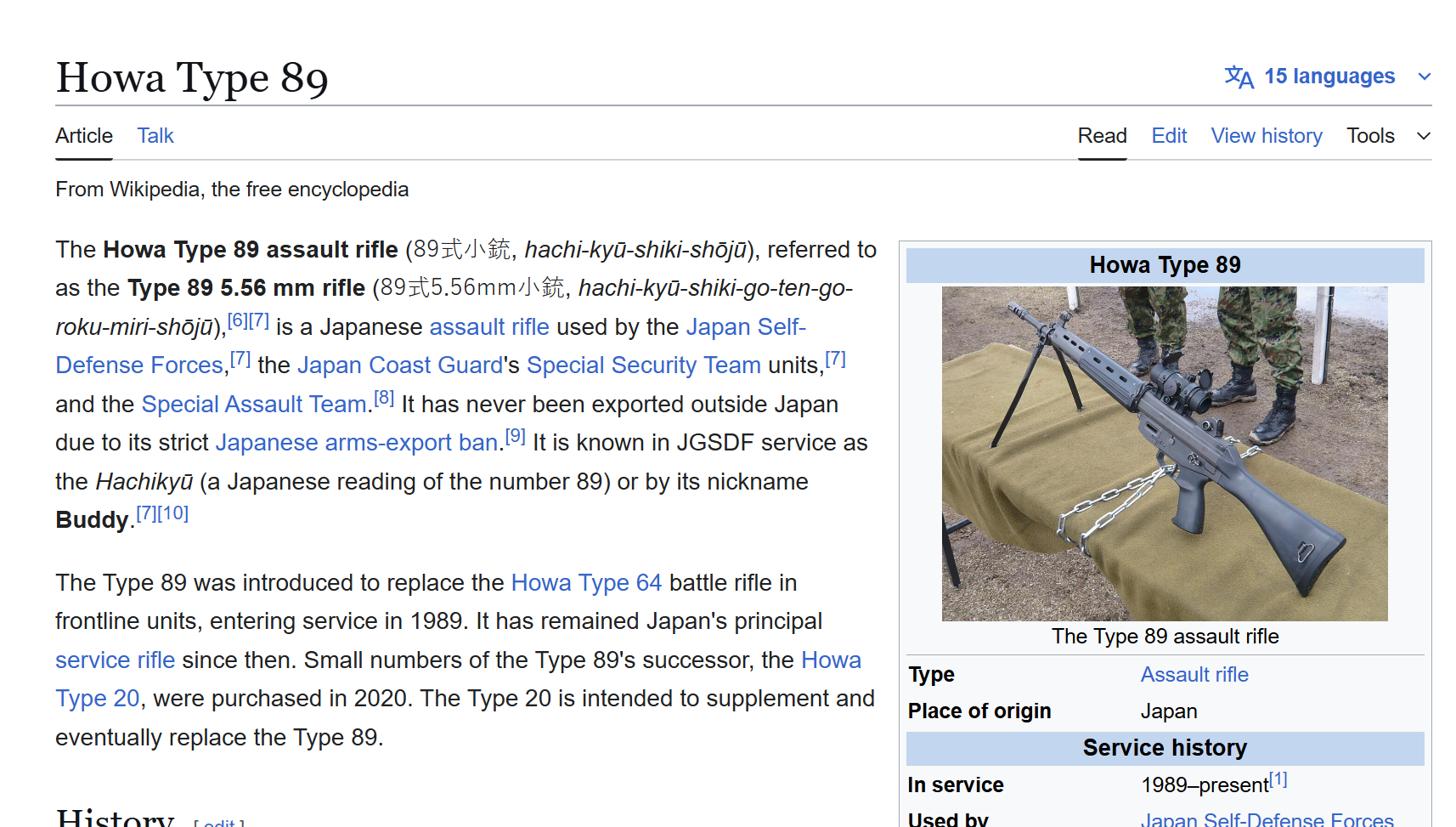Follow the Japanese arms-export ban link

coord(357,443)
